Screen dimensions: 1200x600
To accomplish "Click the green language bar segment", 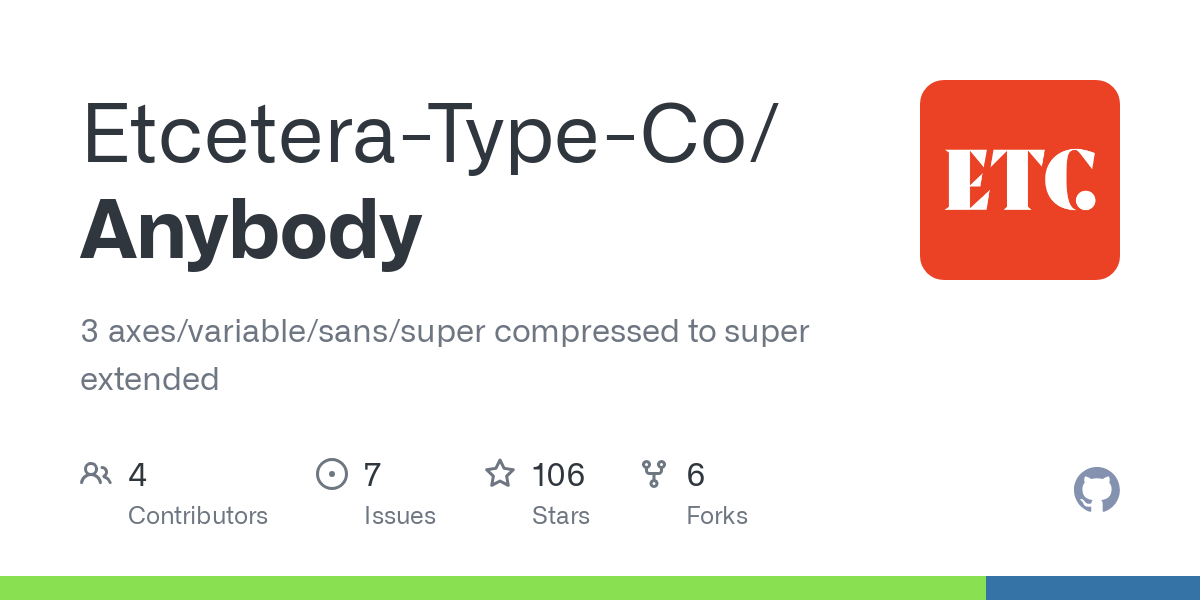I will (492, 588).
